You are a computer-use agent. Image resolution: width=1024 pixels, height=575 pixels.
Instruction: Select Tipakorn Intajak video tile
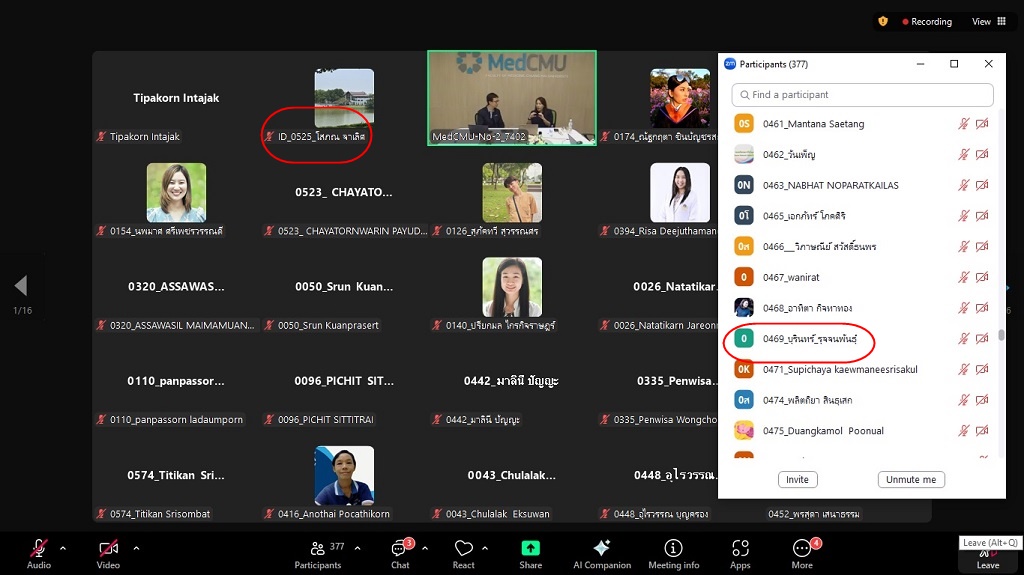click(176, 98)
